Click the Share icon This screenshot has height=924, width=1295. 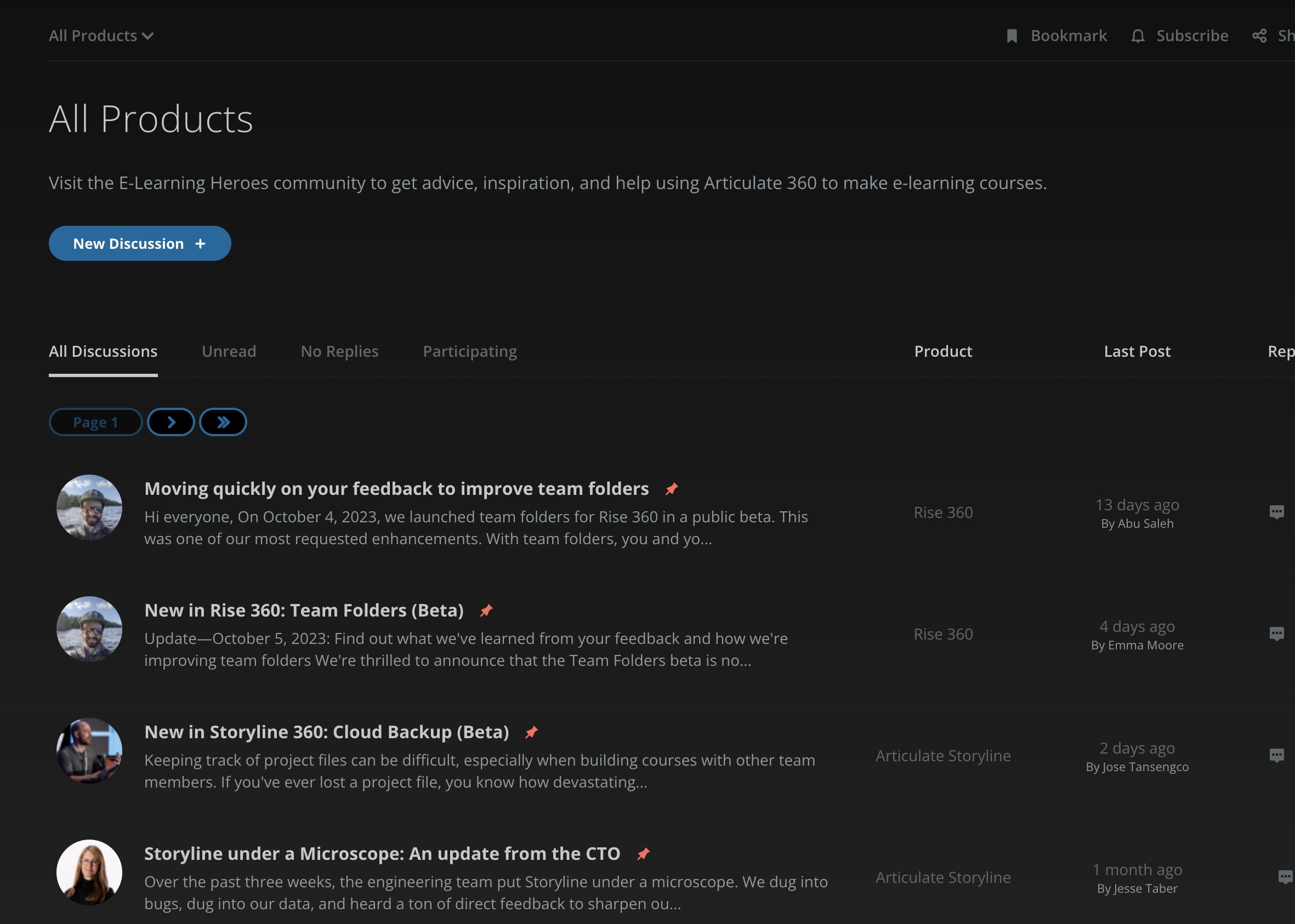click(x=1259, y=36)
